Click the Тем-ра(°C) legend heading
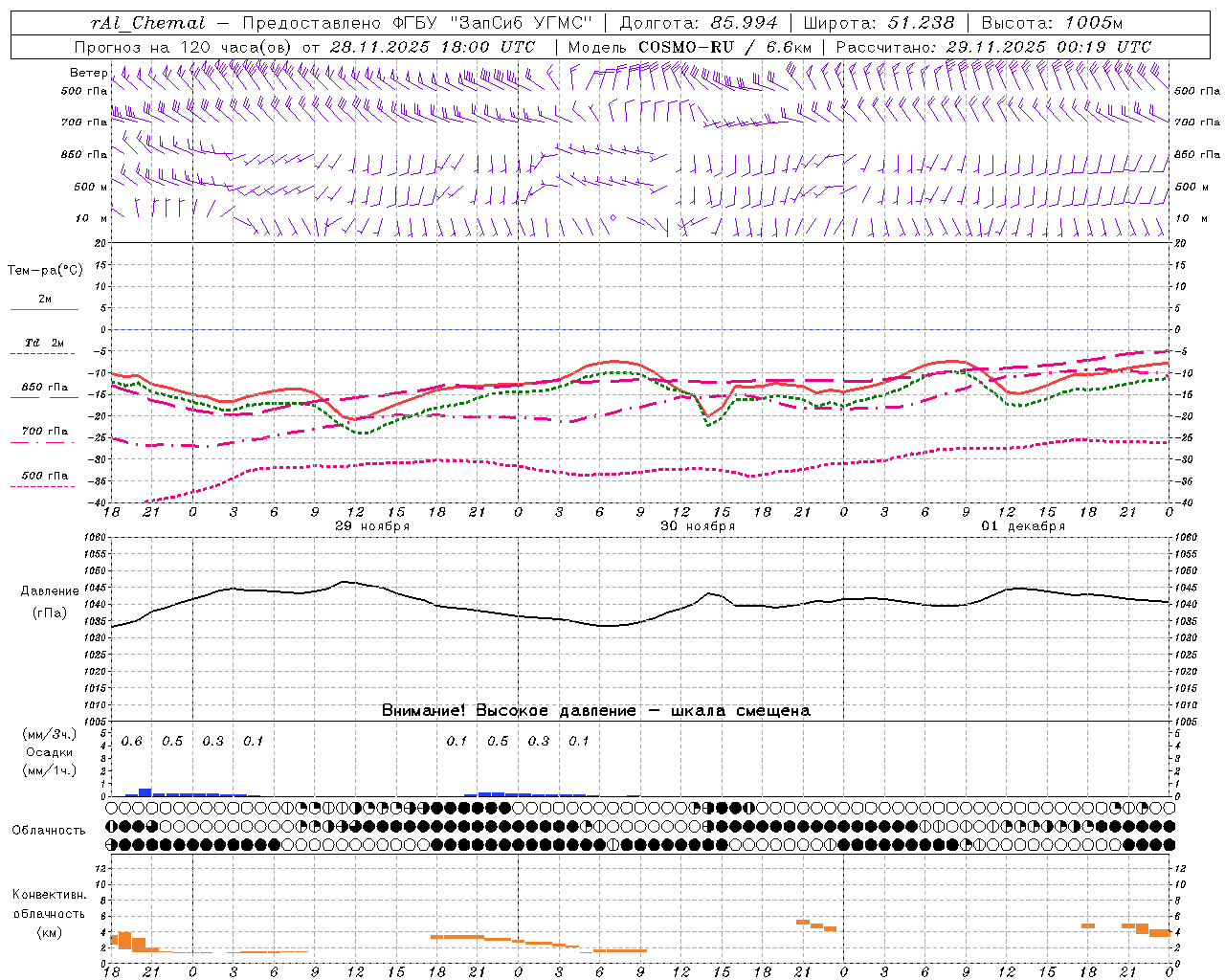1225x980 pixels. [45, 270]
